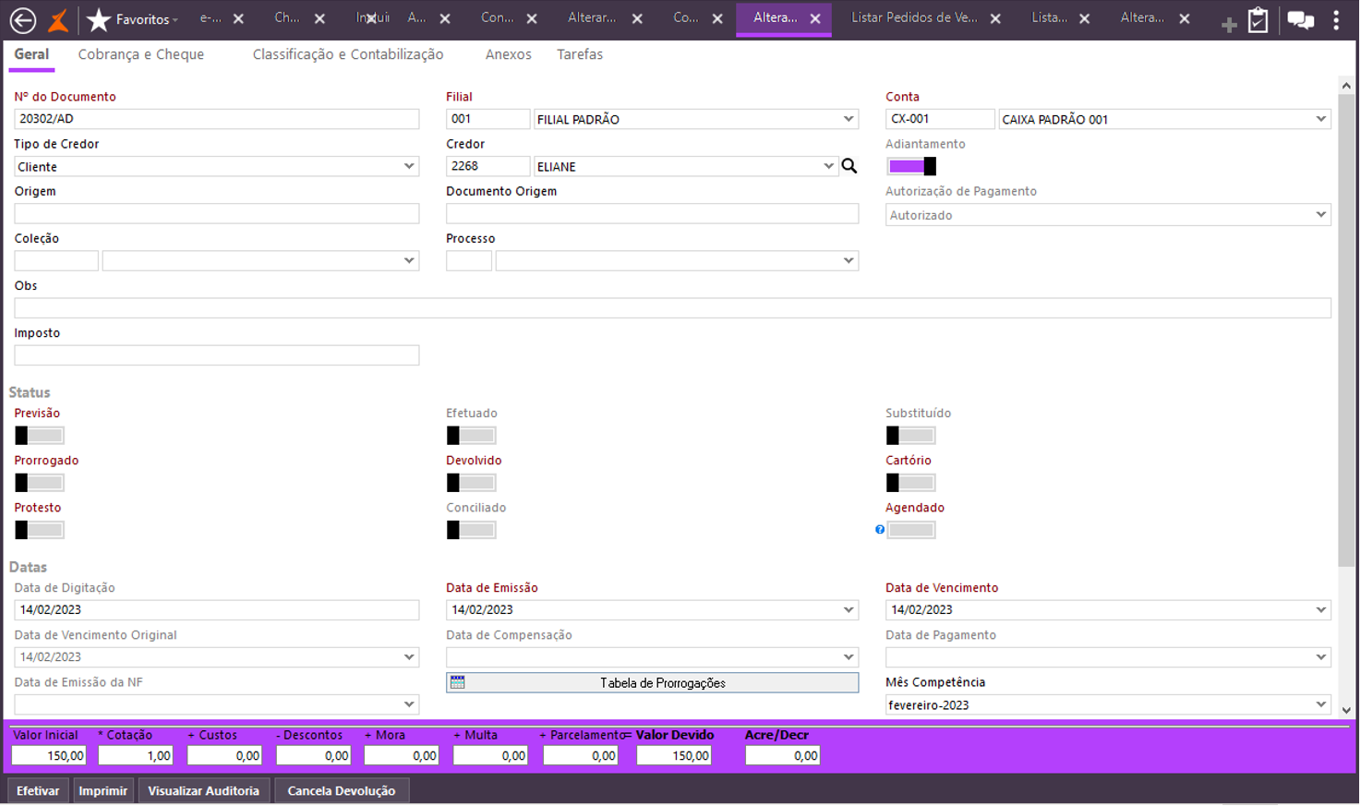1362x806 pixels.
Task: Toggle the Cartório status switch
Action: (x=911, y=483)
